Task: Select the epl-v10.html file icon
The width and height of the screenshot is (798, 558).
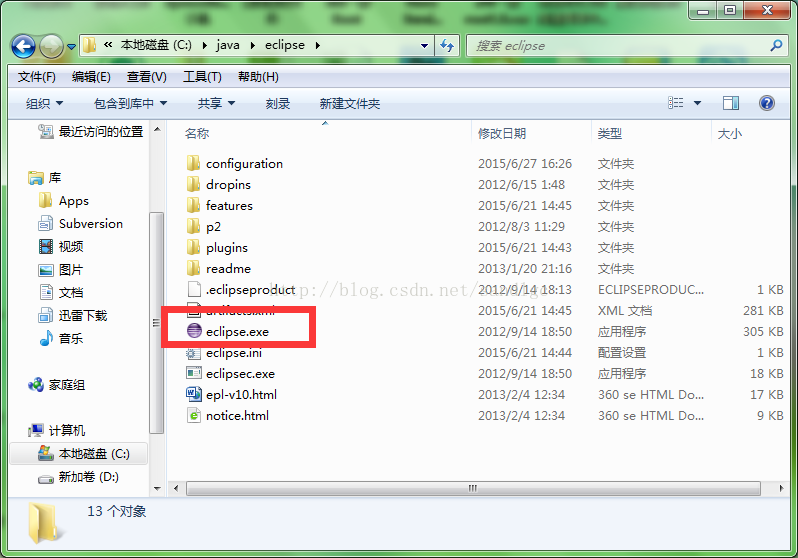Action: (194, 394)
